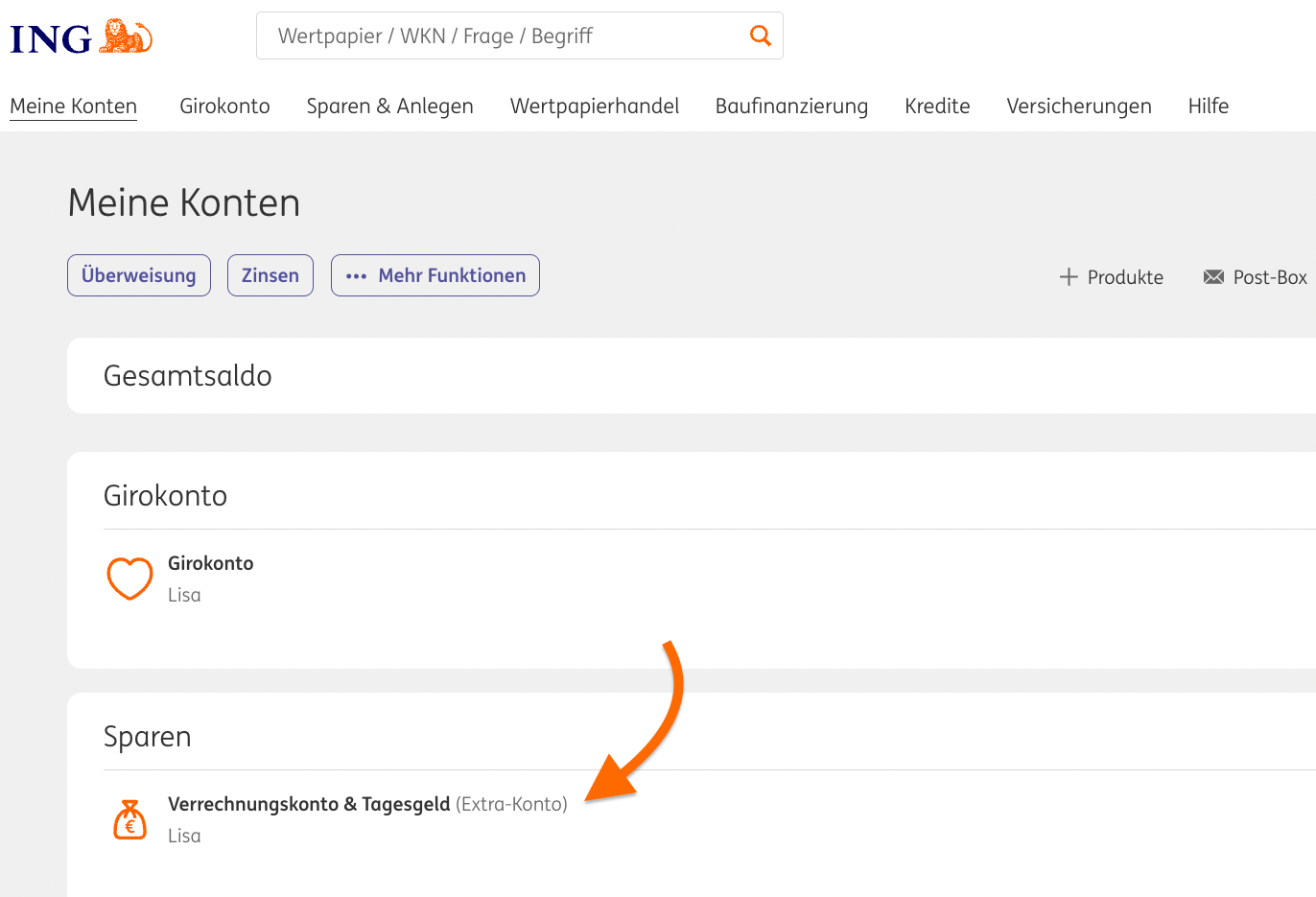Screen dimensions: 1316x897
Task: Click the Girokonto heart icon
Action: [x=129, y=578]
